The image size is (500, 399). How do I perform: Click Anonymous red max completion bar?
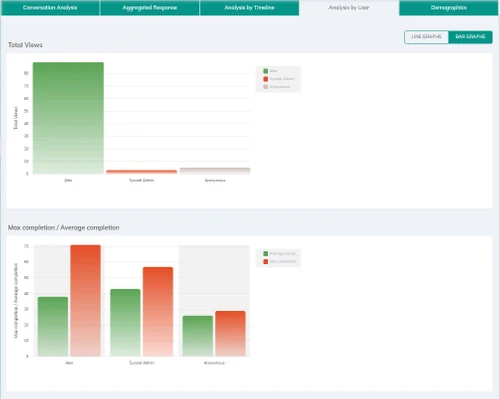(230, 334)
